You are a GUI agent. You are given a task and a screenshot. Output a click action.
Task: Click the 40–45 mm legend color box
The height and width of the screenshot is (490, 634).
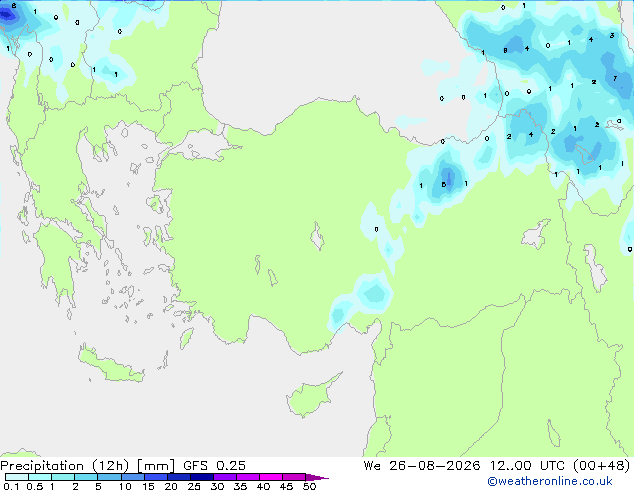pos(271,477)
